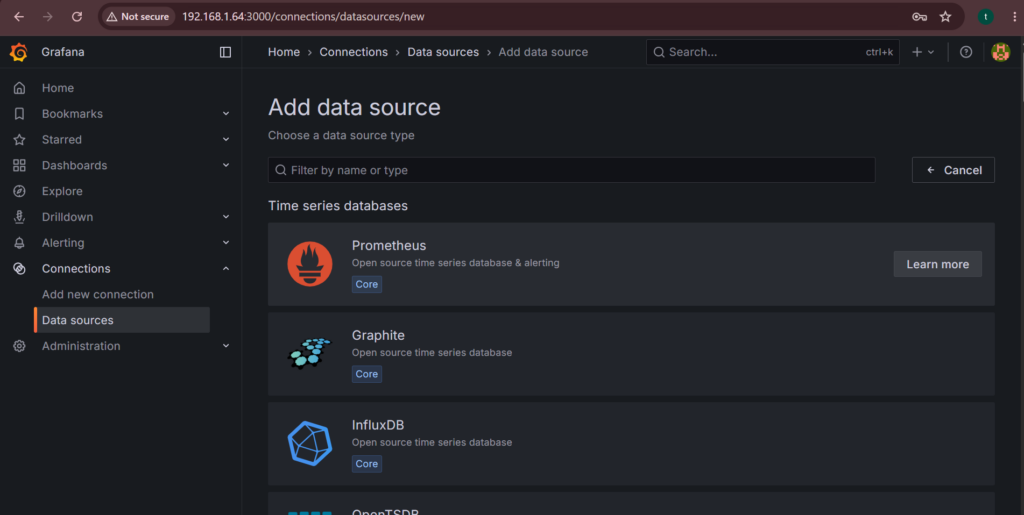The height and width of the screenshot is (515, 1024).
Task: Open Add new connection submenu item
Action: click(x=98, y=294)
